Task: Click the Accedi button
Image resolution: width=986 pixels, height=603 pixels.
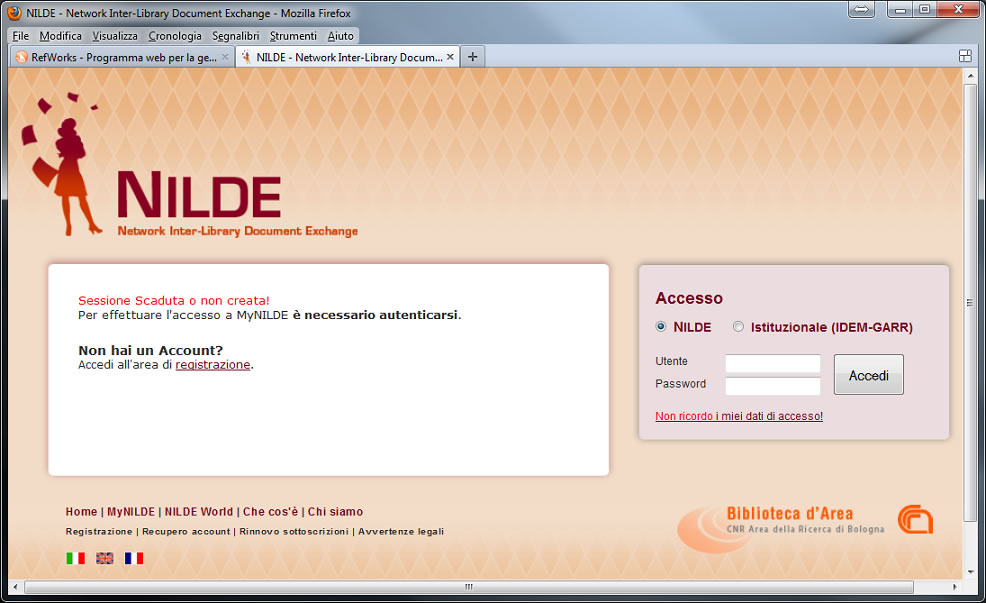Action: (868, 375)
